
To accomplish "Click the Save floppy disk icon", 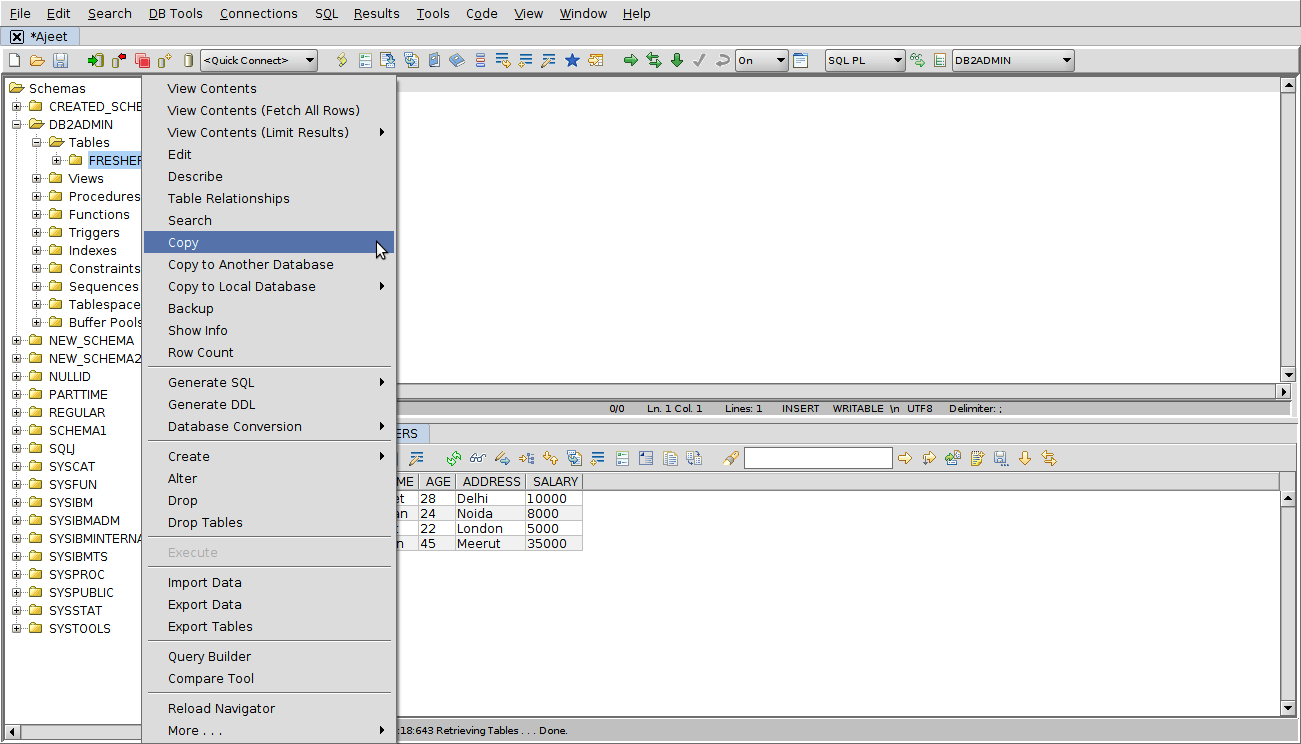I will pos(60,61).
